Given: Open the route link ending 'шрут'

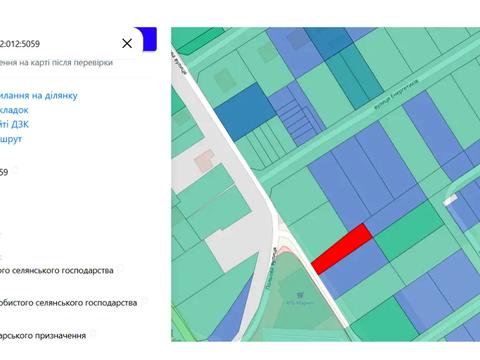Looking at the screenshot, I should [x=11, y=139].
